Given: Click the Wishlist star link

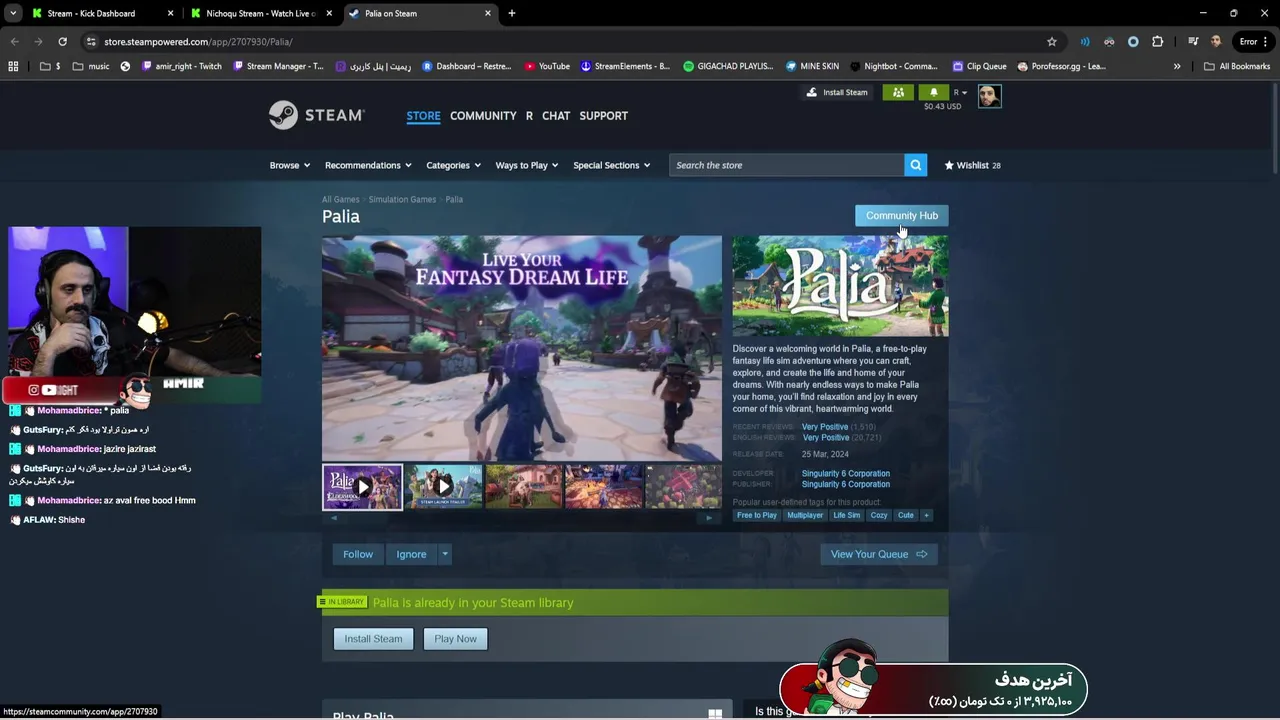Looking at the screenshot, I should 972,165.
